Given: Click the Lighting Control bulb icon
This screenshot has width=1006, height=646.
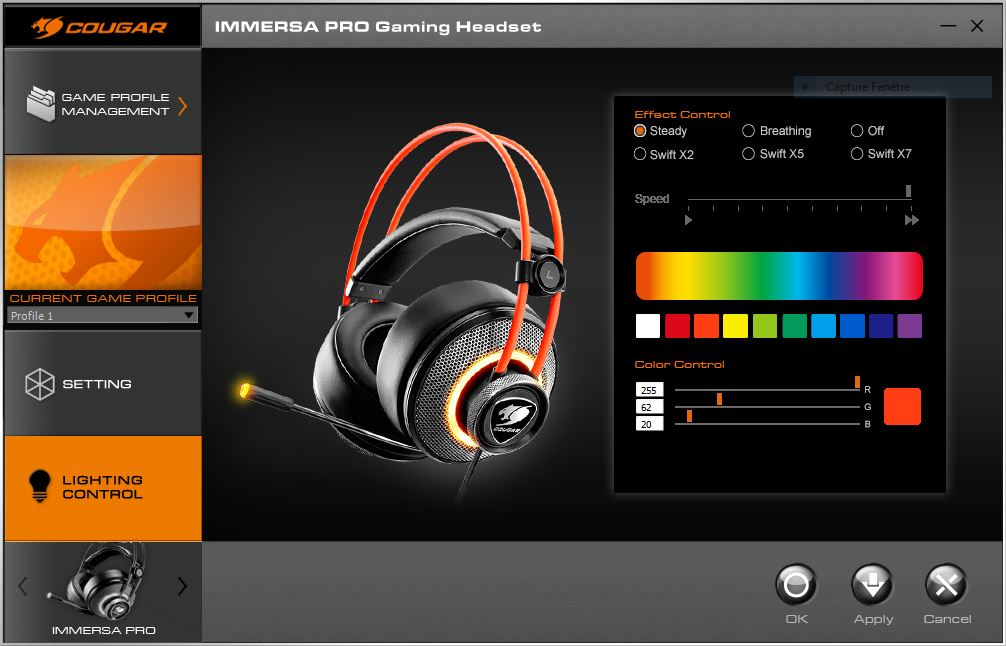Looking at the screenshot, I should (x=40, y=486).
